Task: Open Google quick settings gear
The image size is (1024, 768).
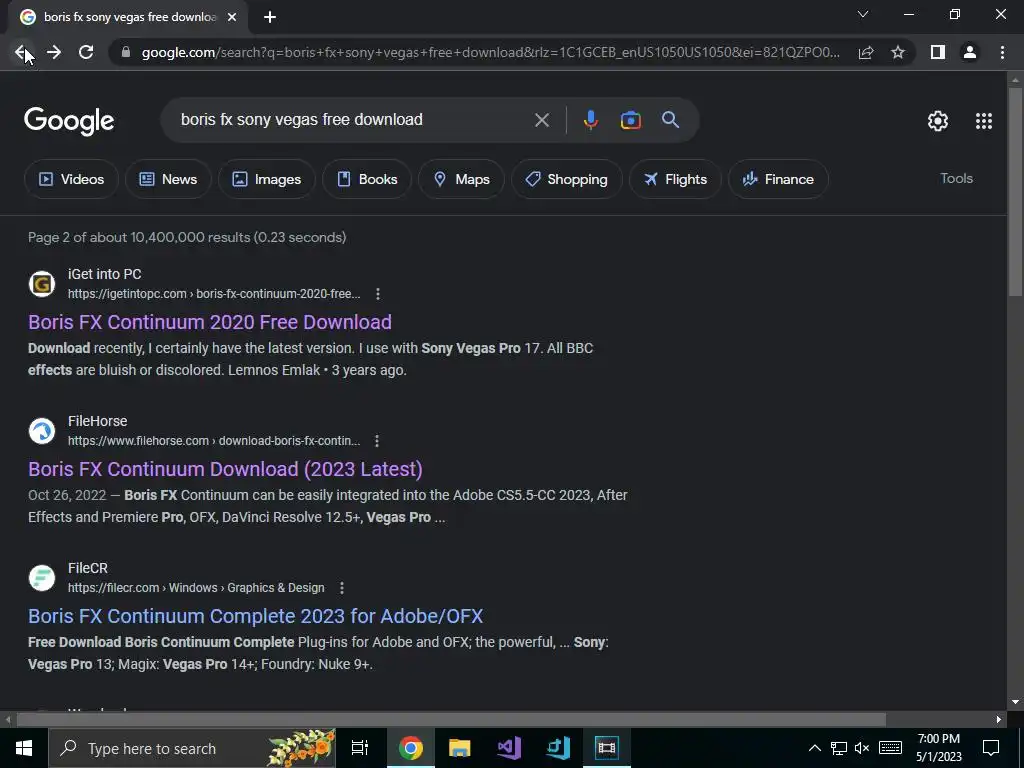Action: [938, 121]
